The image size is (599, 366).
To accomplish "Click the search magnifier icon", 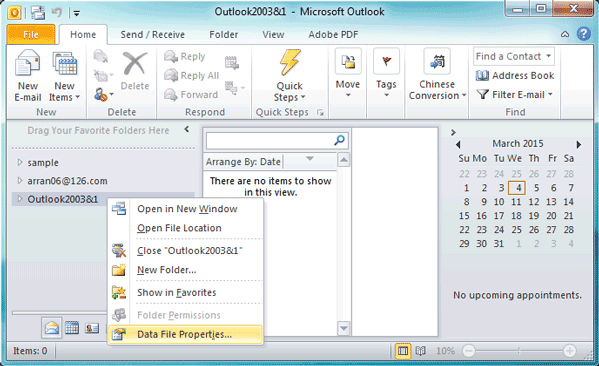I will pyautogui.click(x=339, y=141).
